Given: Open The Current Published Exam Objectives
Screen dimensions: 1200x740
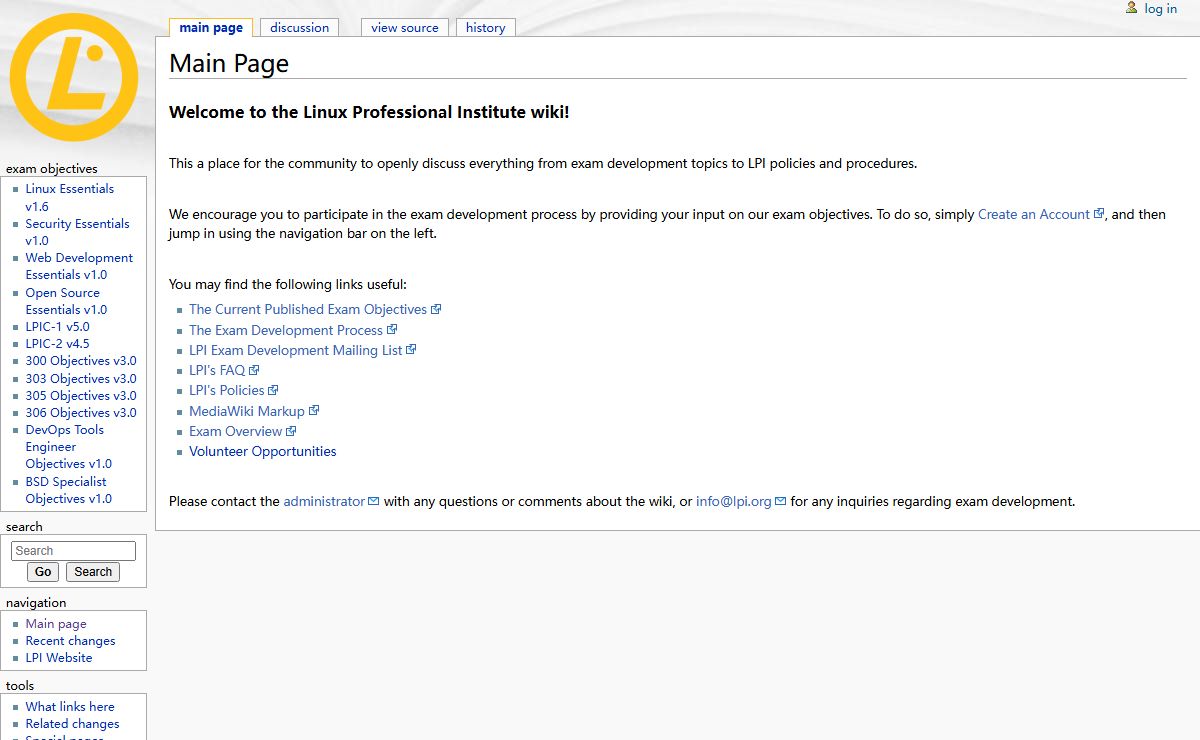Looking at the screenshot, I should pos(308,310).
